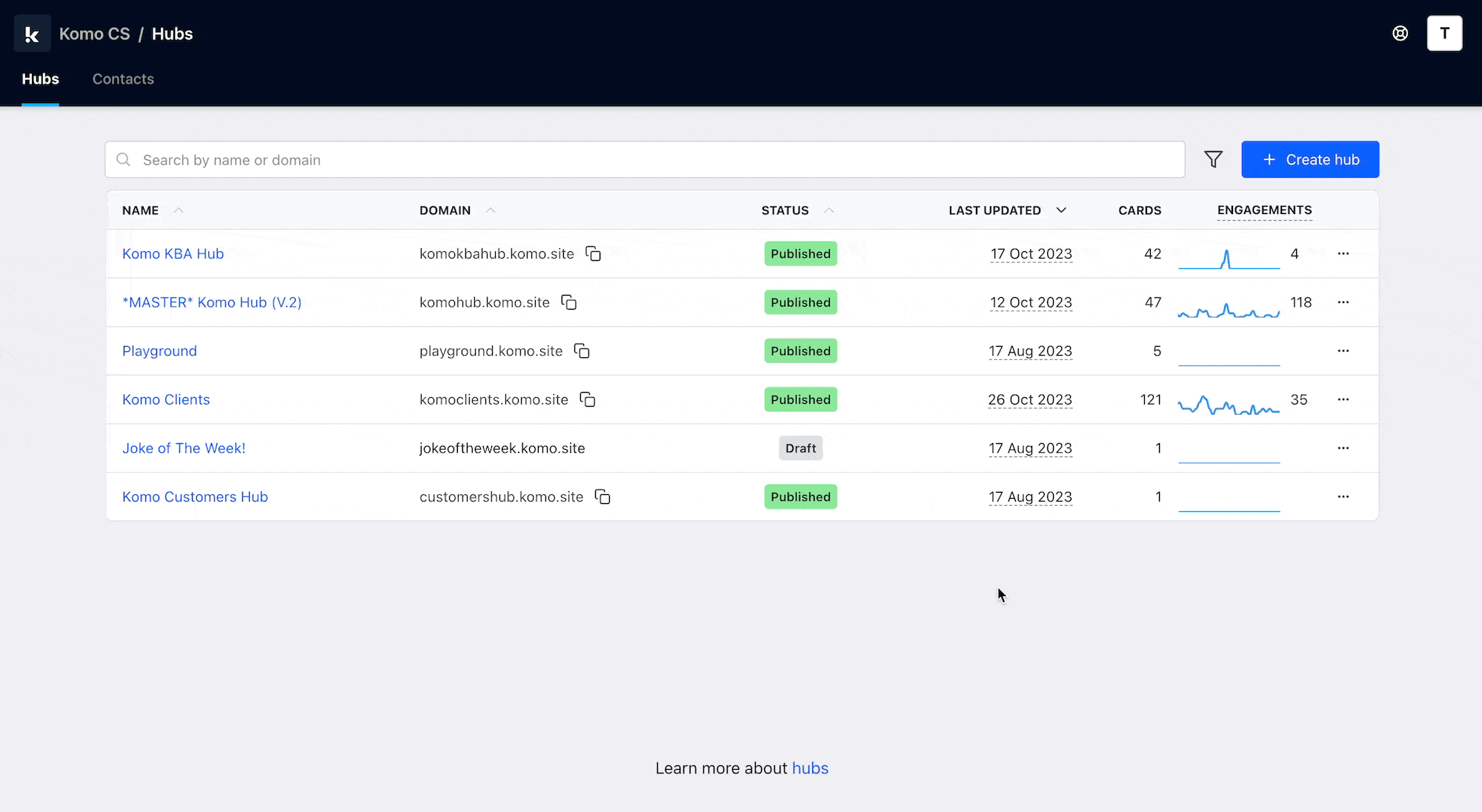The width and height of the screenshot is (1482, 812).
Task: Click the search by name field
Action: click(645, 160)
